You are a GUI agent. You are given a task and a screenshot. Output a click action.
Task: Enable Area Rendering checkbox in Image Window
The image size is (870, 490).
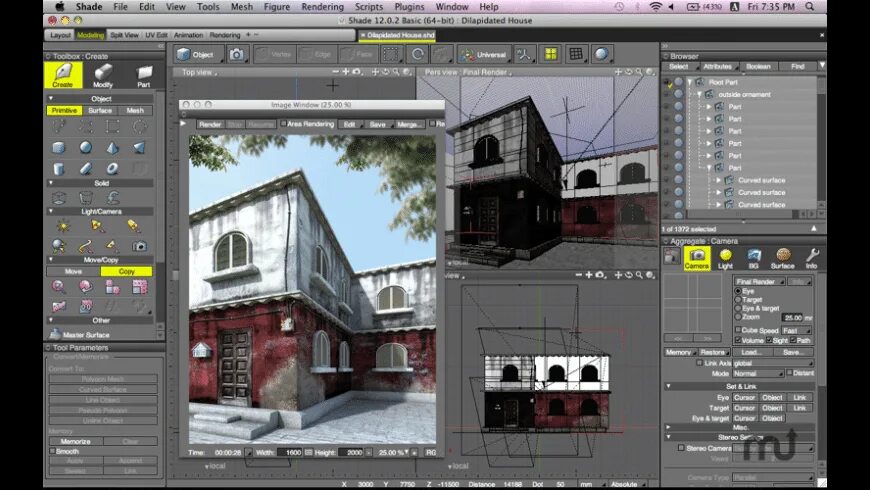tap(284, 124)
